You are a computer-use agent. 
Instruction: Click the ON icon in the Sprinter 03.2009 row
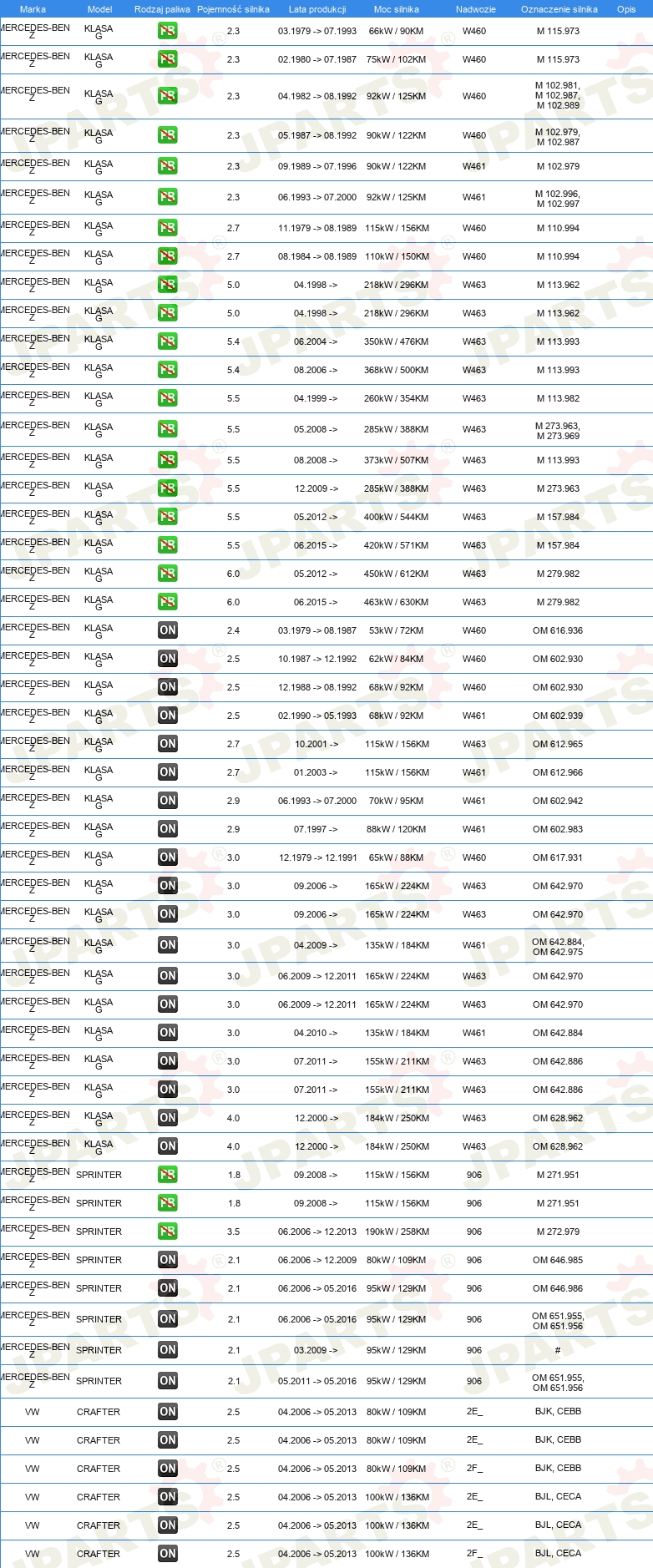point(168,1350)
